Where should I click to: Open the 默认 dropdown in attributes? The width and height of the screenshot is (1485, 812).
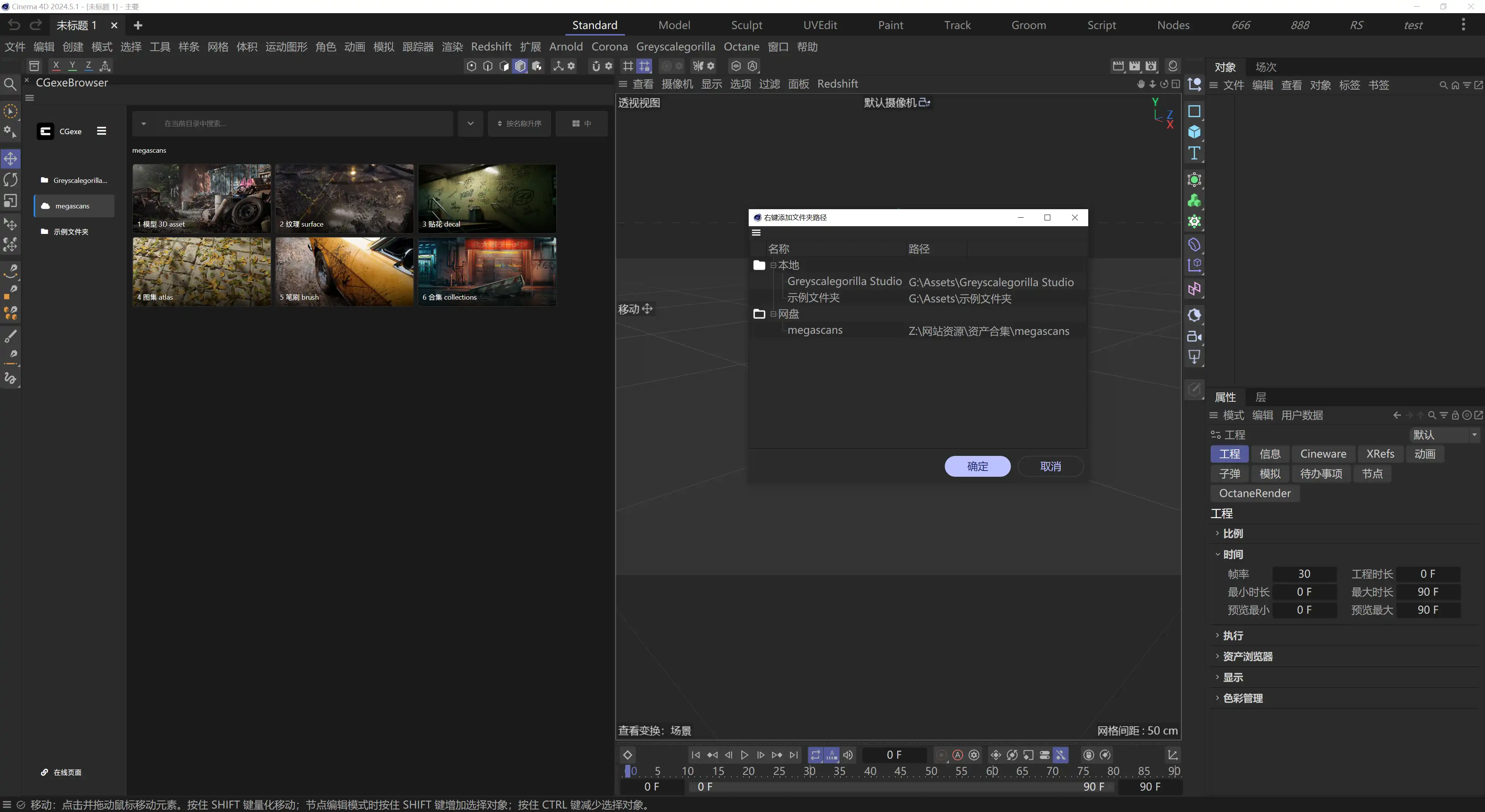click(x=1445, y=435)
